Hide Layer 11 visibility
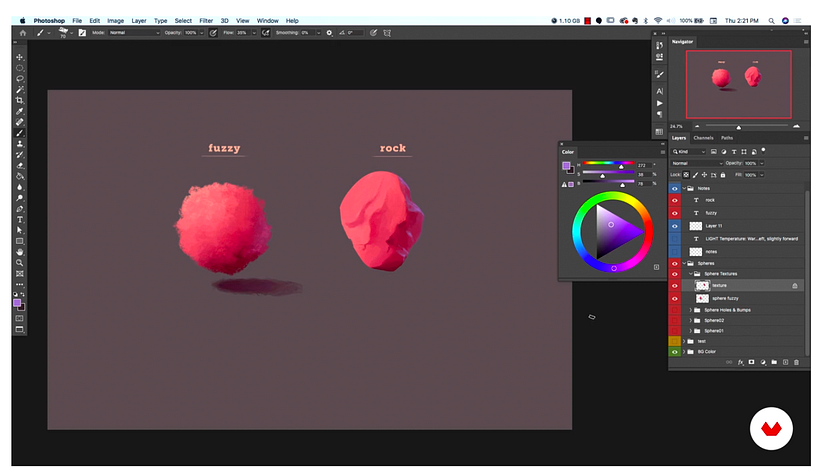Viewport: 820px width, 467px height. [x=675, y=226]
